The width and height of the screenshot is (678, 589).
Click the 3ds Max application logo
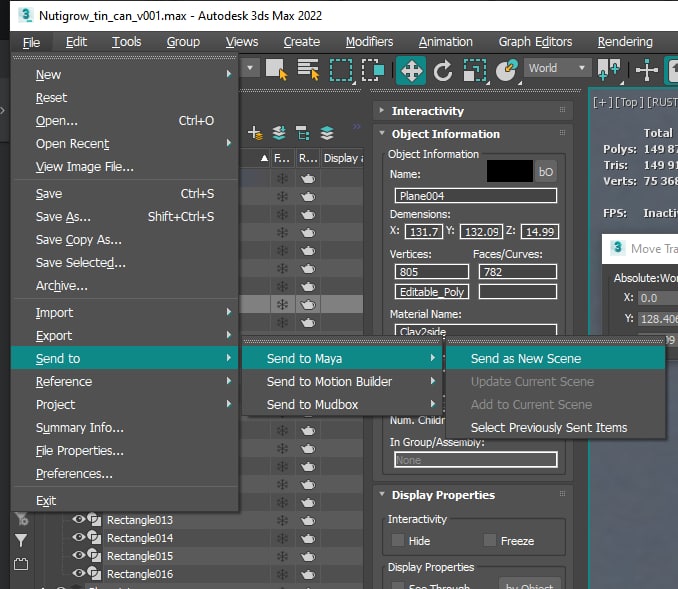[25, 15]
